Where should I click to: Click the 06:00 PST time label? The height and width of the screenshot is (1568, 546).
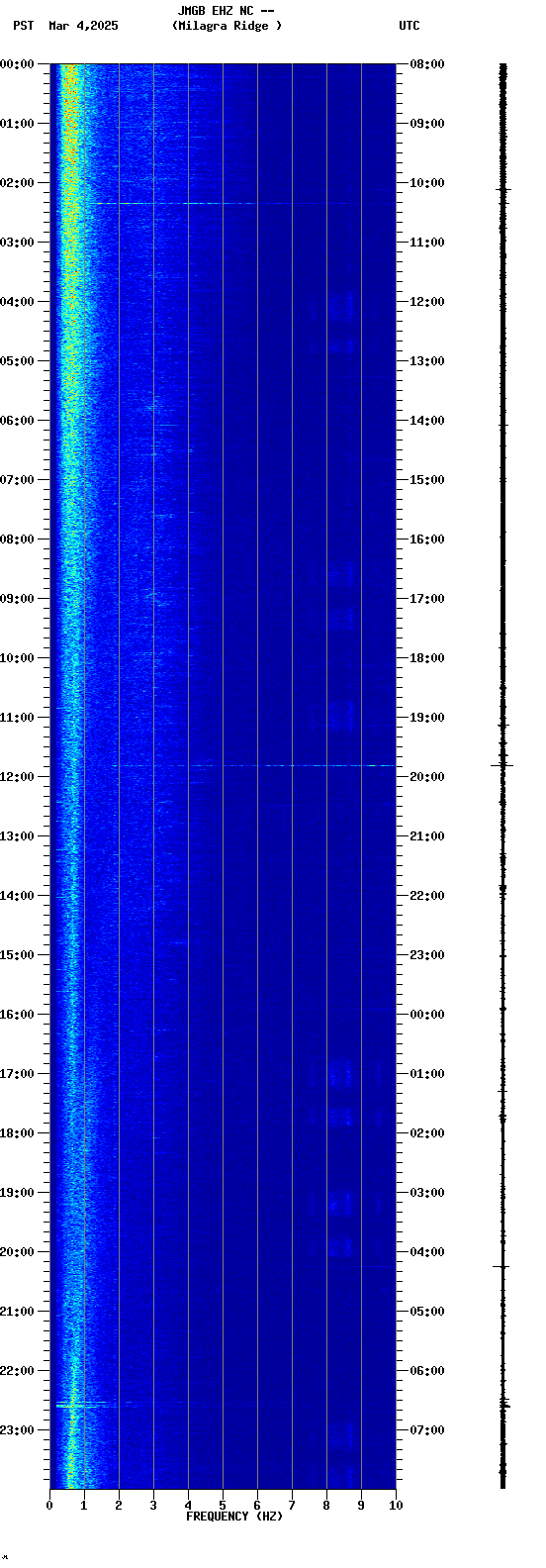[x=18, y=421]
